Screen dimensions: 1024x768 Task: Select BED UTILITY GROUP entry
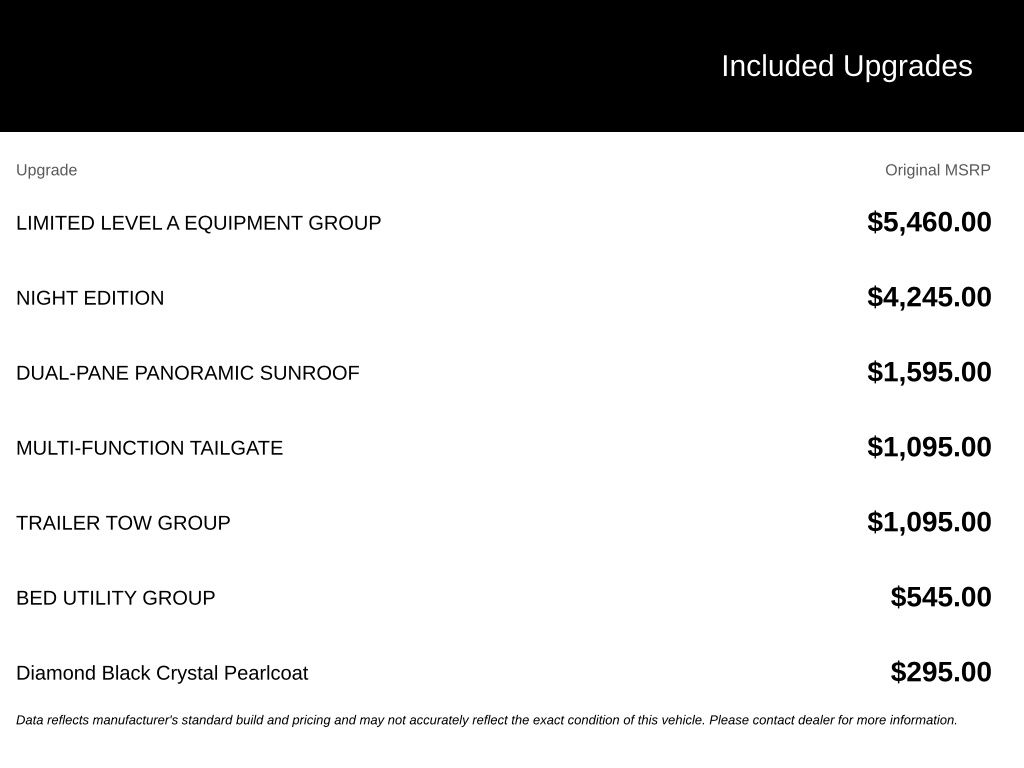116,599
